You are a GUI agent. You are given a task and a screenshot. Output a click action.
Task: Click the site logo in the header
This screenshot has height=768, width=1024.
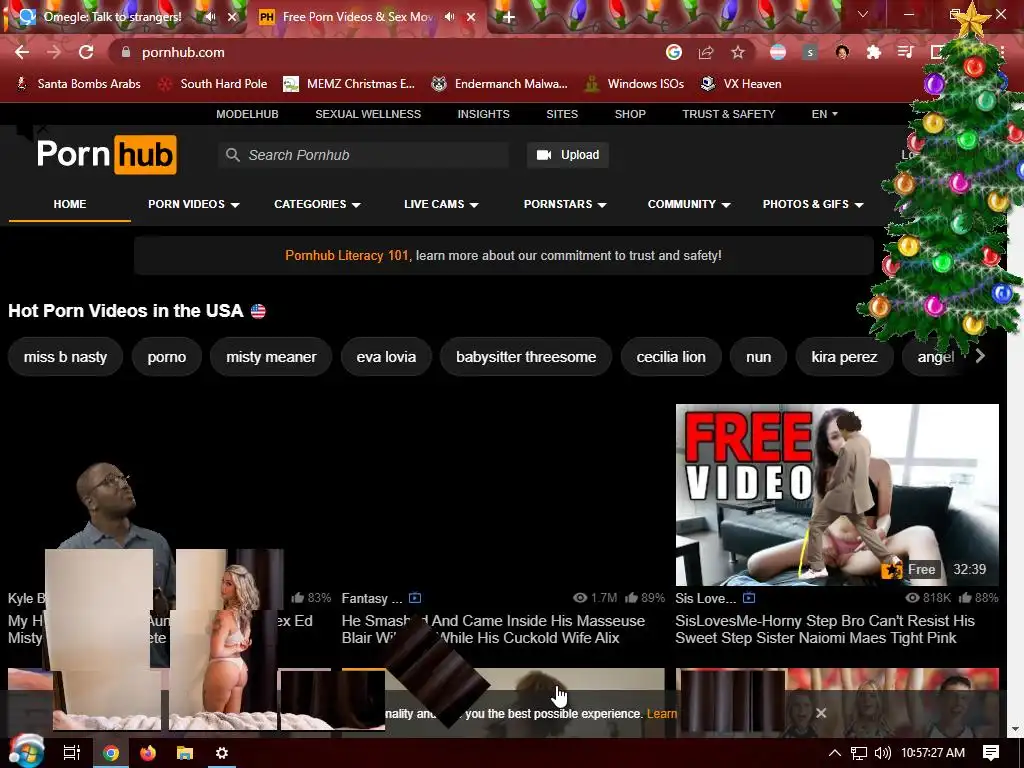[106, 155]
